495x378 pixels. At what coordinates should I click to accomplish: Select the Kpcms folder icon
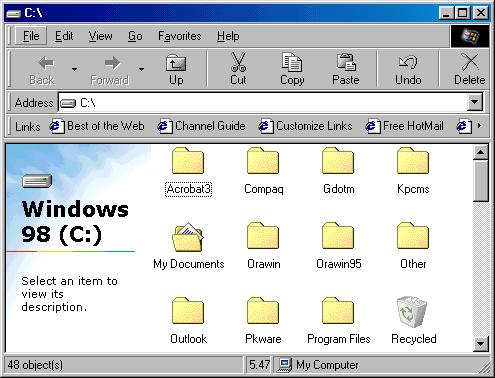pyautogui.click(x=413, y=161)
